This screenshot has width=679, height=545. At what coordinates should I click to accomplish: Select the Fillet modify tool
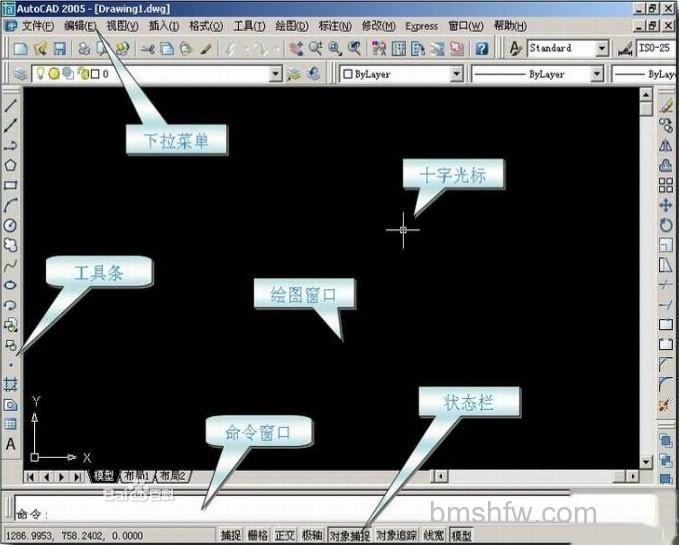[666, 384]
